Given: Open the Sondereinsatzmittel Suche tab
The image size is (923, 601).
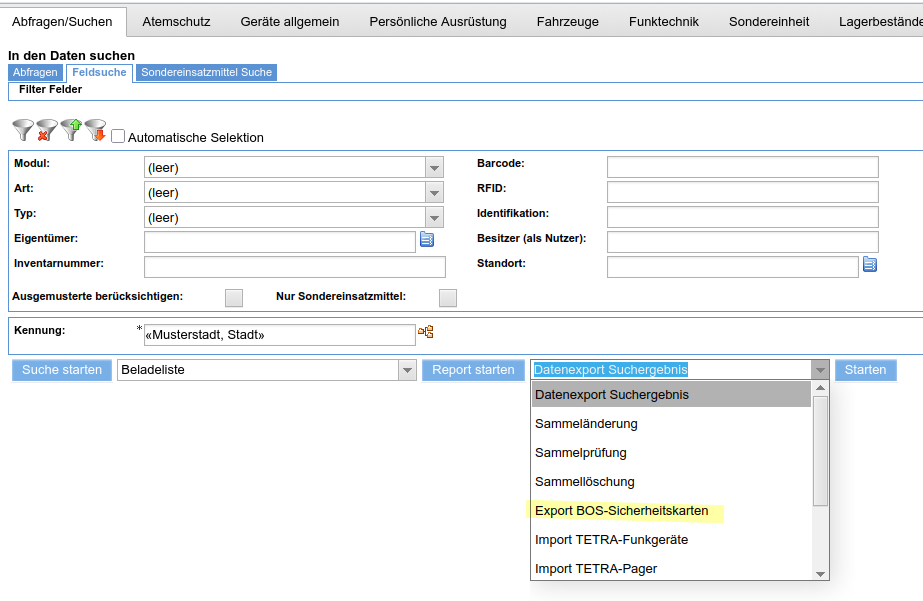Looking at the screenshot, I should 207,72.
